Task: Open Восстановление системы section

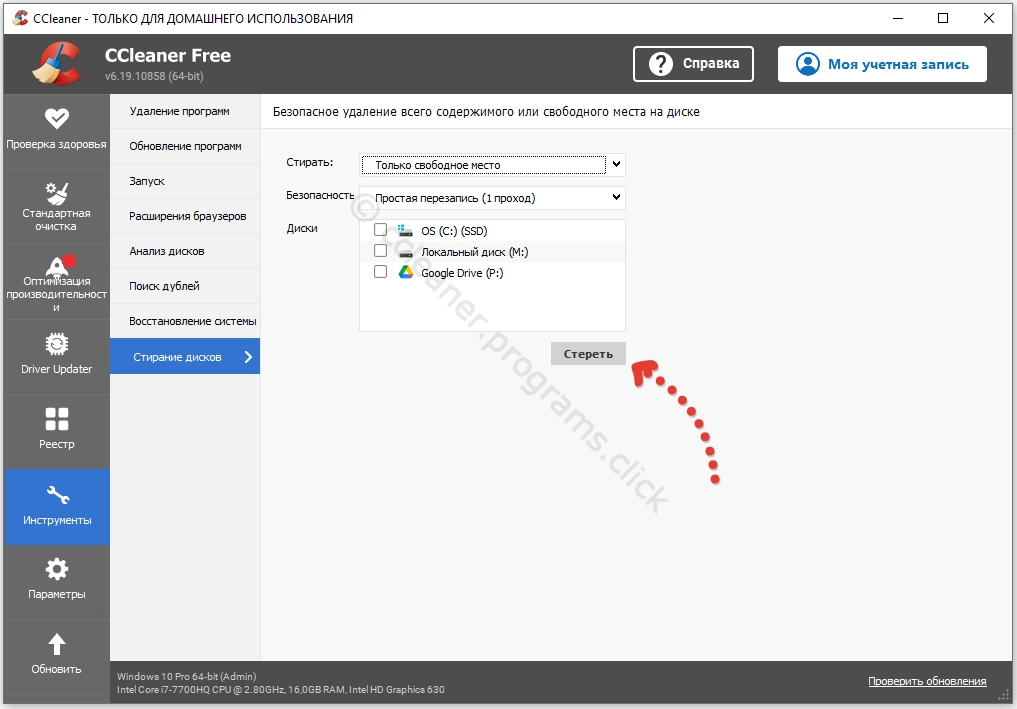Action: (185, 321)
